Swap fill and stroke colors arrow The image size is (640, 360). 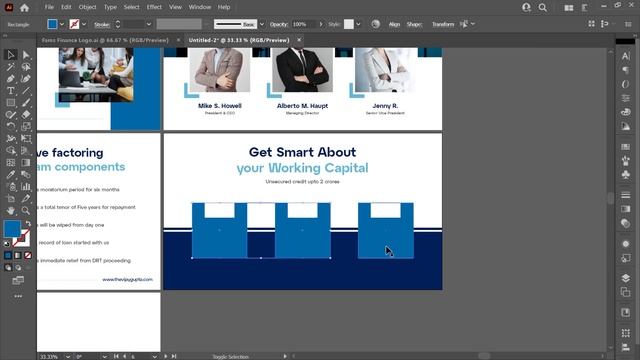pyautogui.click(x=28, y=224)
